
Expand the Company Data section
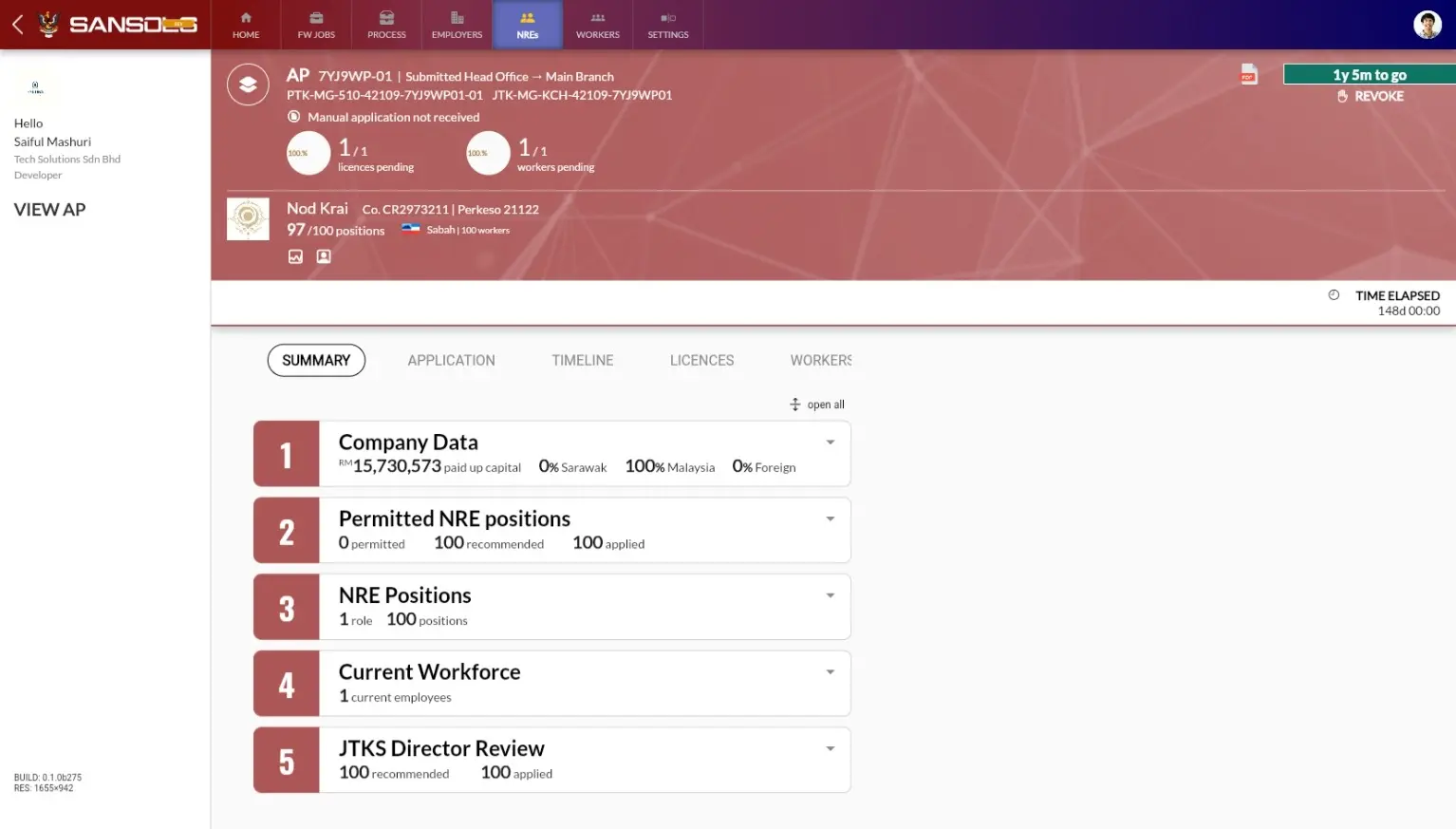click(x=831, y=443)
